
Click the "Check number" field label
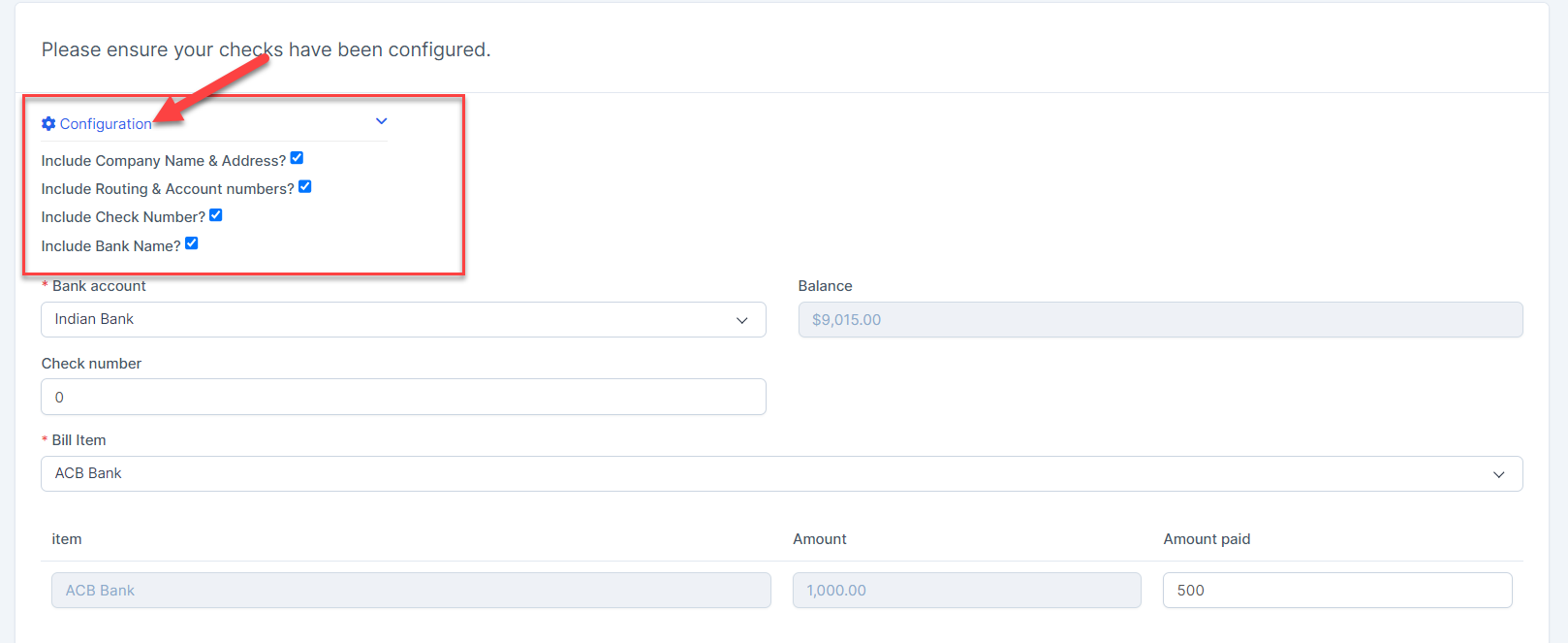(91, 364)
